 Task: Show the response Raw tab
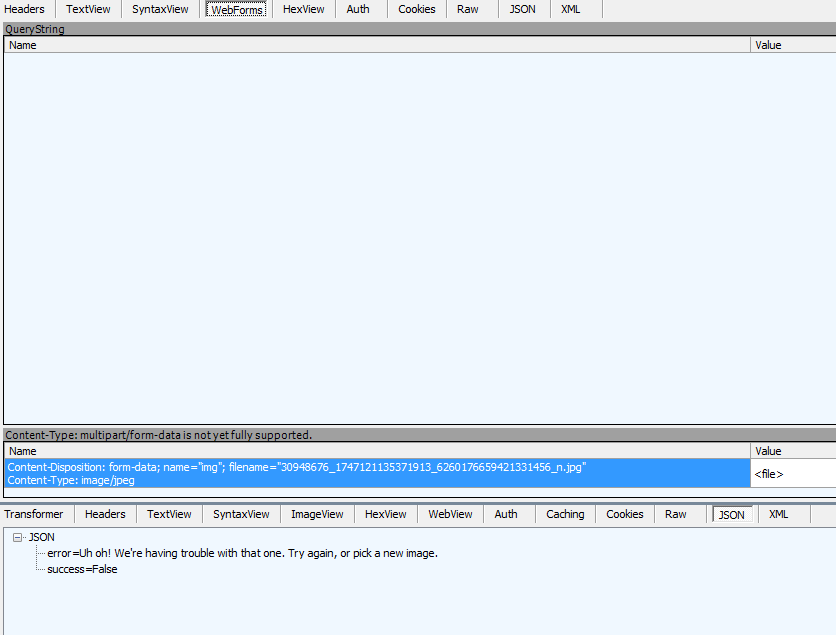pyautogui.click(x=676, y=514)
